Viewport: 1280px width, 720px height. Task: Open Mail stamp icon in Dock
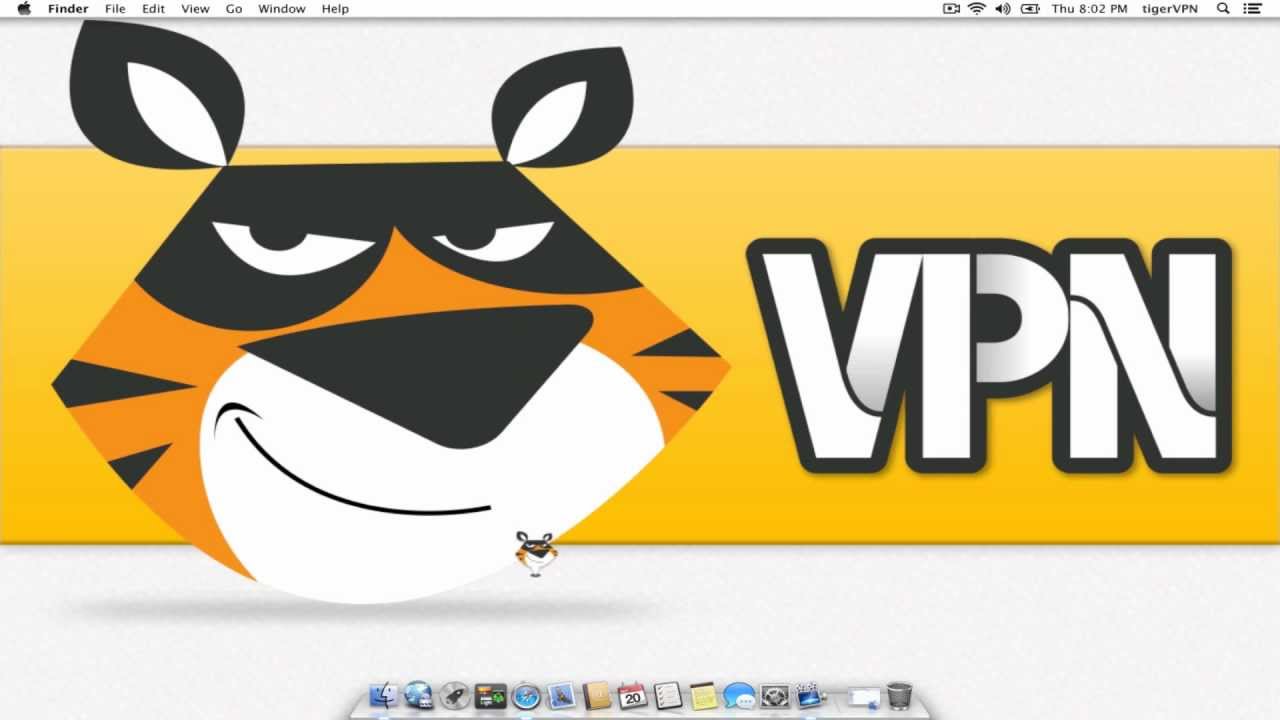(x=562, y=696)
